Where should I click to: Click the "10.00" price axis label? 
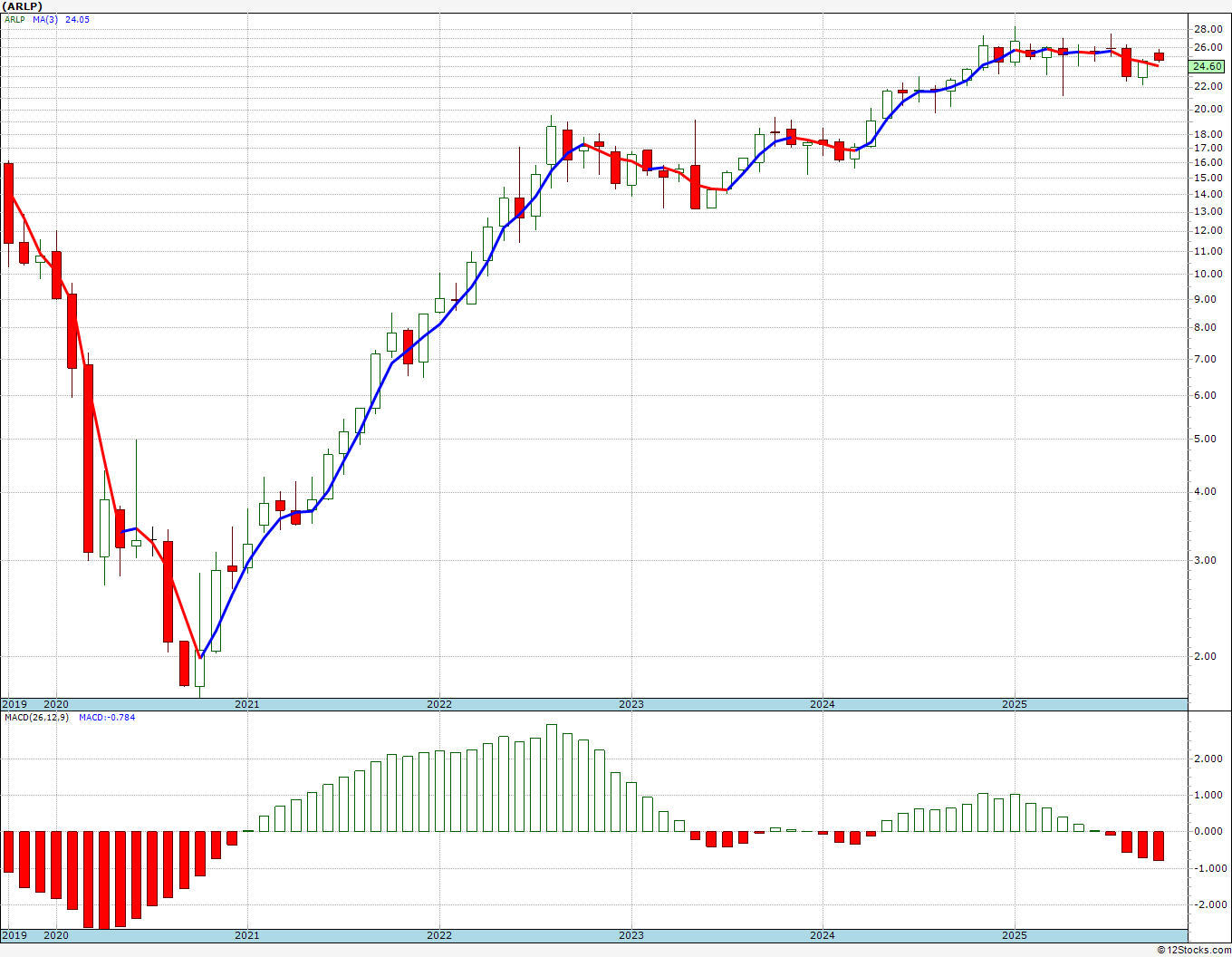pos(1208,274)
